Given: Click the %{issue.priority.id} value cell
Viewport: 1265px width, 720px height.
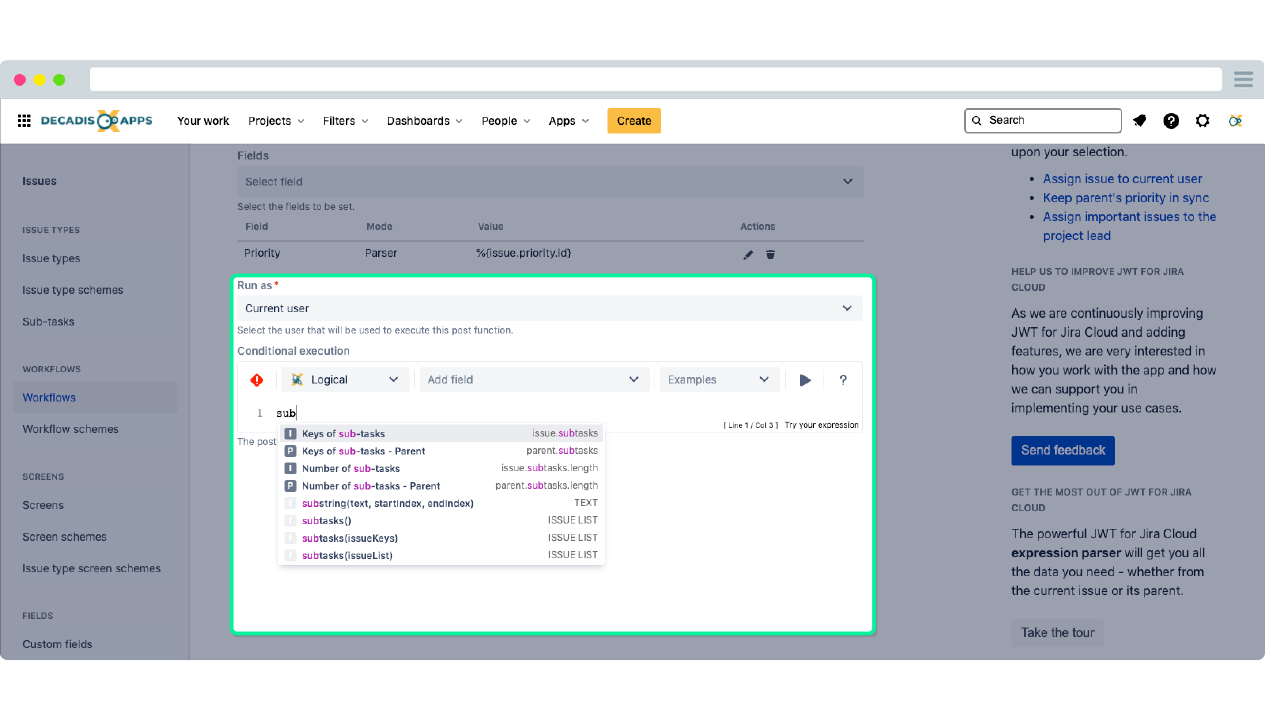Looking at the screenshot, I should click(x=523, y=253).
